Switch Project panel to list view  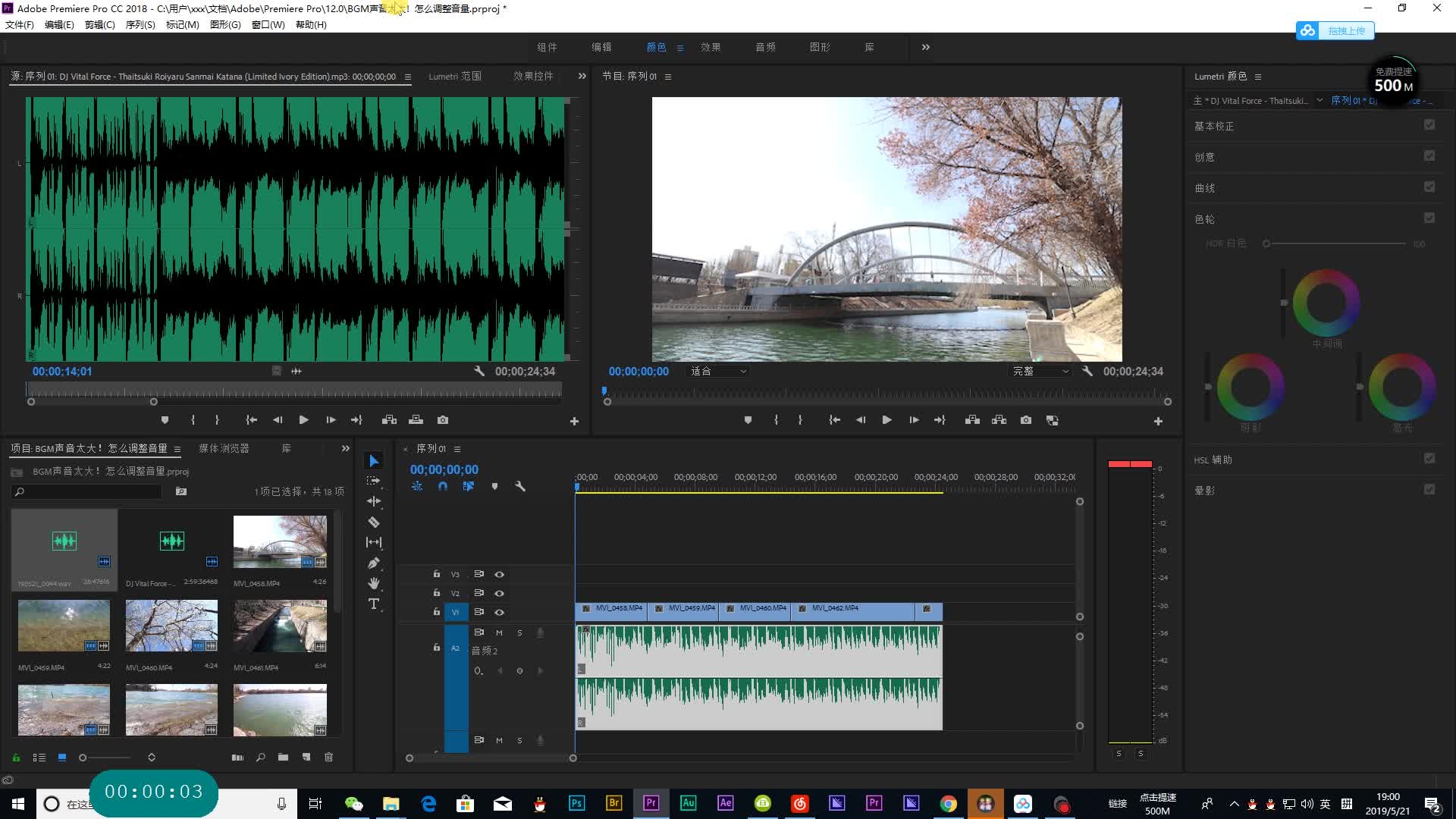(x=39, y=758)
